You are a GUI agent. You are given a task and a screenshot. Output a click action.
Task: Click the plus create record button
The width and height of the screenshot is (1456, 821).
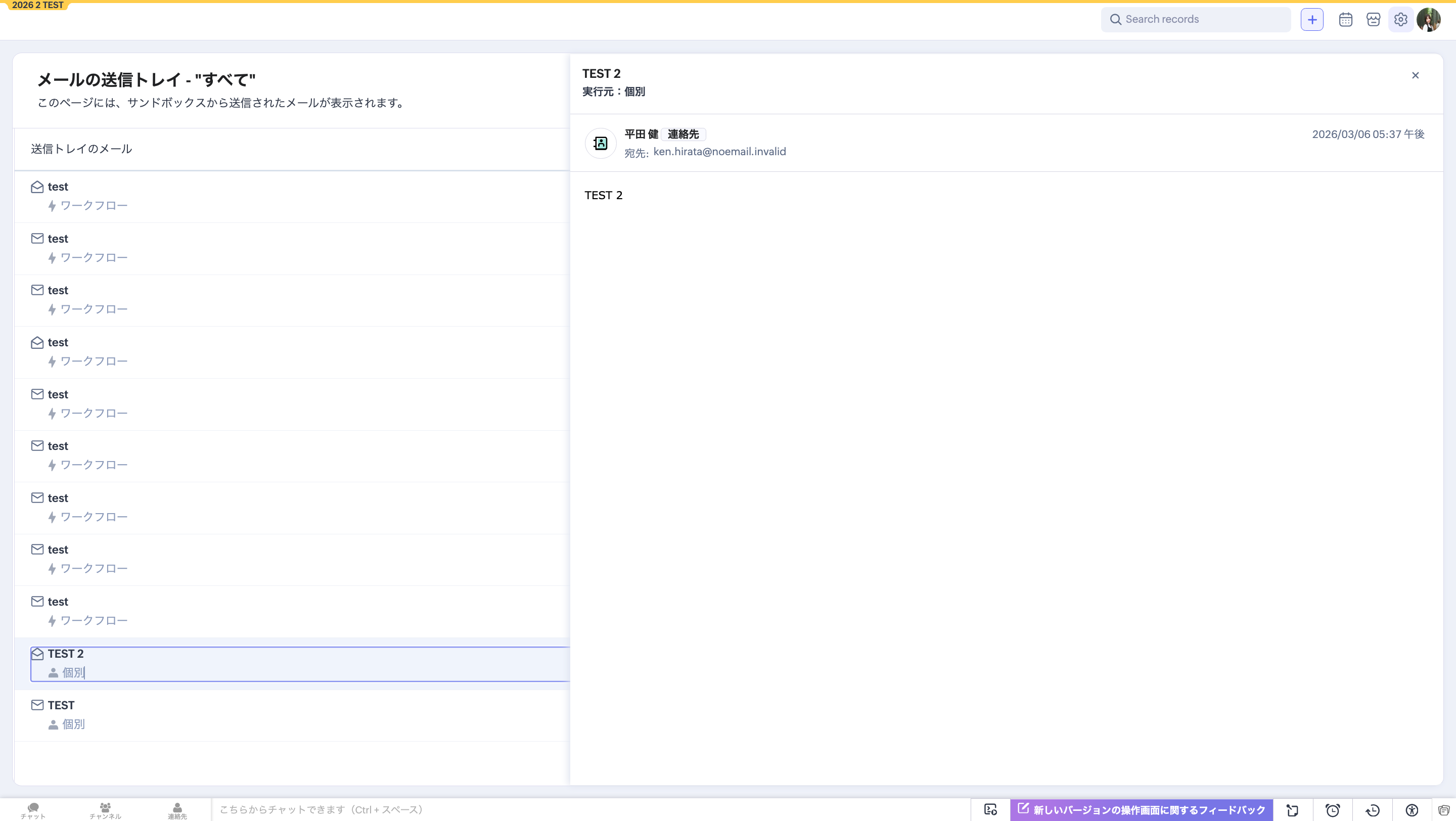coord(1312,19)
